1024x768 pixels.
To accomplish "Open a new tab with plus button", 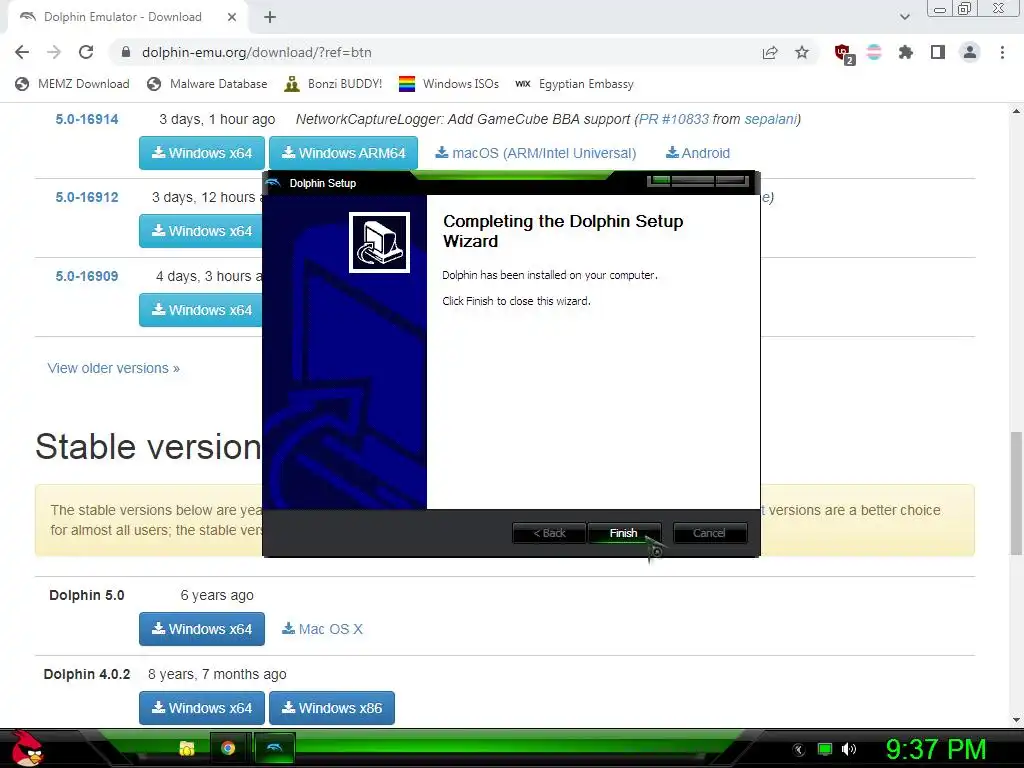I will click(x=270, y=17).
